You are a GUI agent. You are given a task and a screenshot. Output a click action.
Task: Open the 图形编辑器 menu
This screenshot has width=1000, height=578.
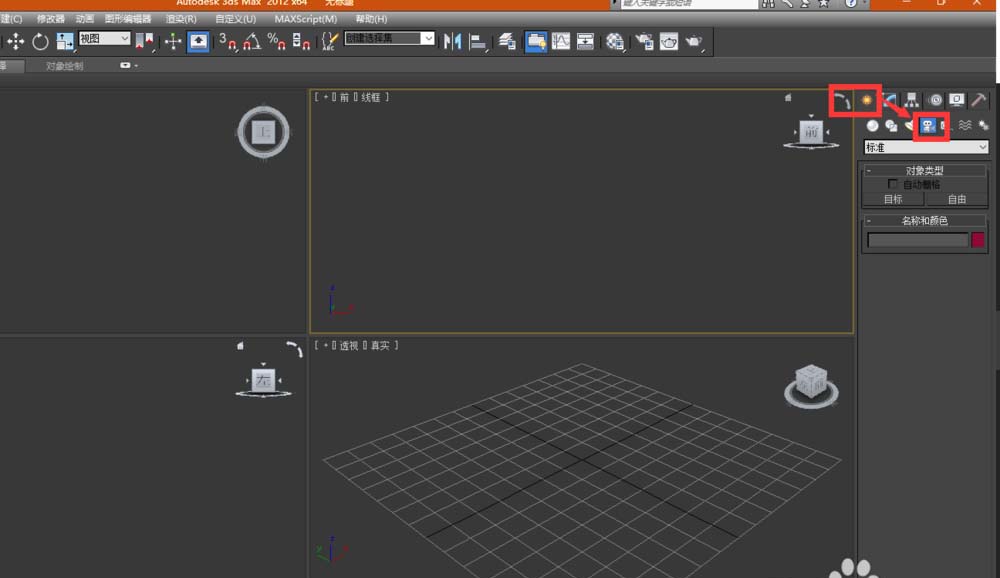click(128, 19)
